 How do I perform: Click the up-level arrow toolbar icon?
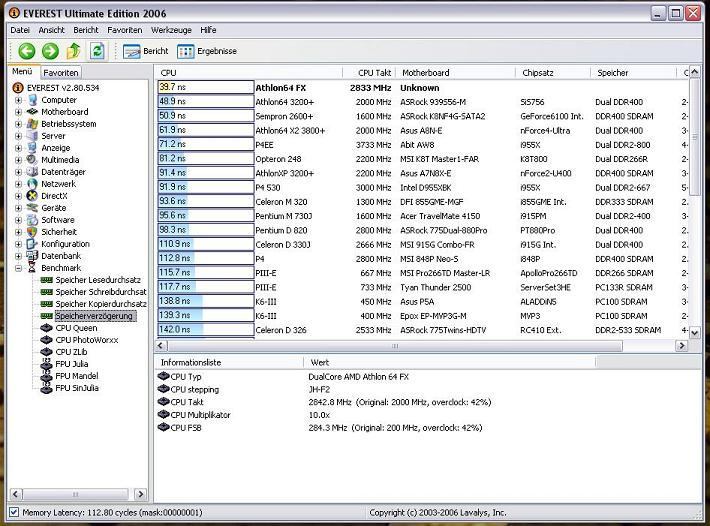(x=73, y=51)
